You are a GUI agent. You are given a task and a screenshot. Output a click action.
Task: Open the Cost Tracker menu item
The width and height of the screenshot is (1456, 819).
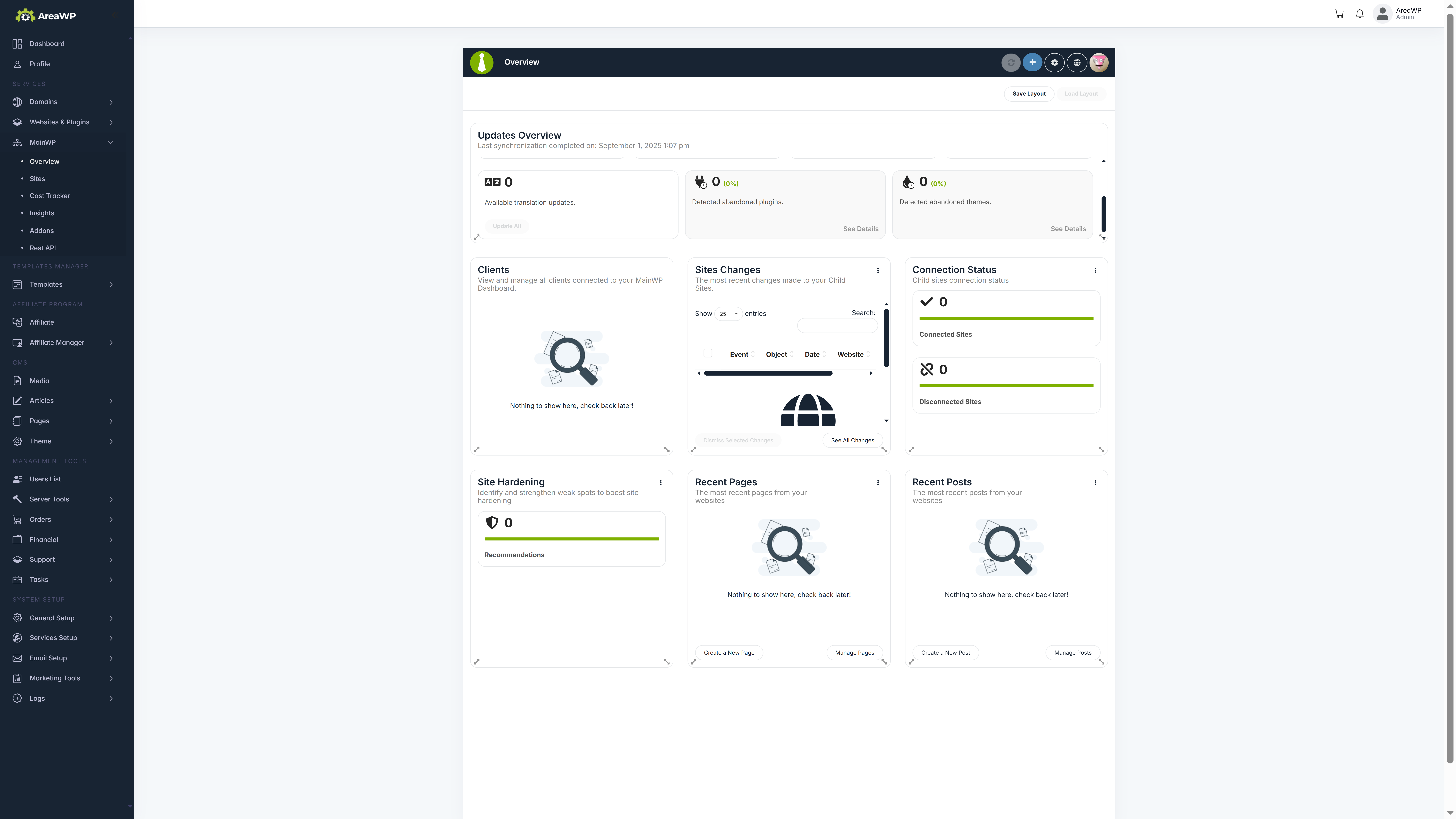(50, 196)
